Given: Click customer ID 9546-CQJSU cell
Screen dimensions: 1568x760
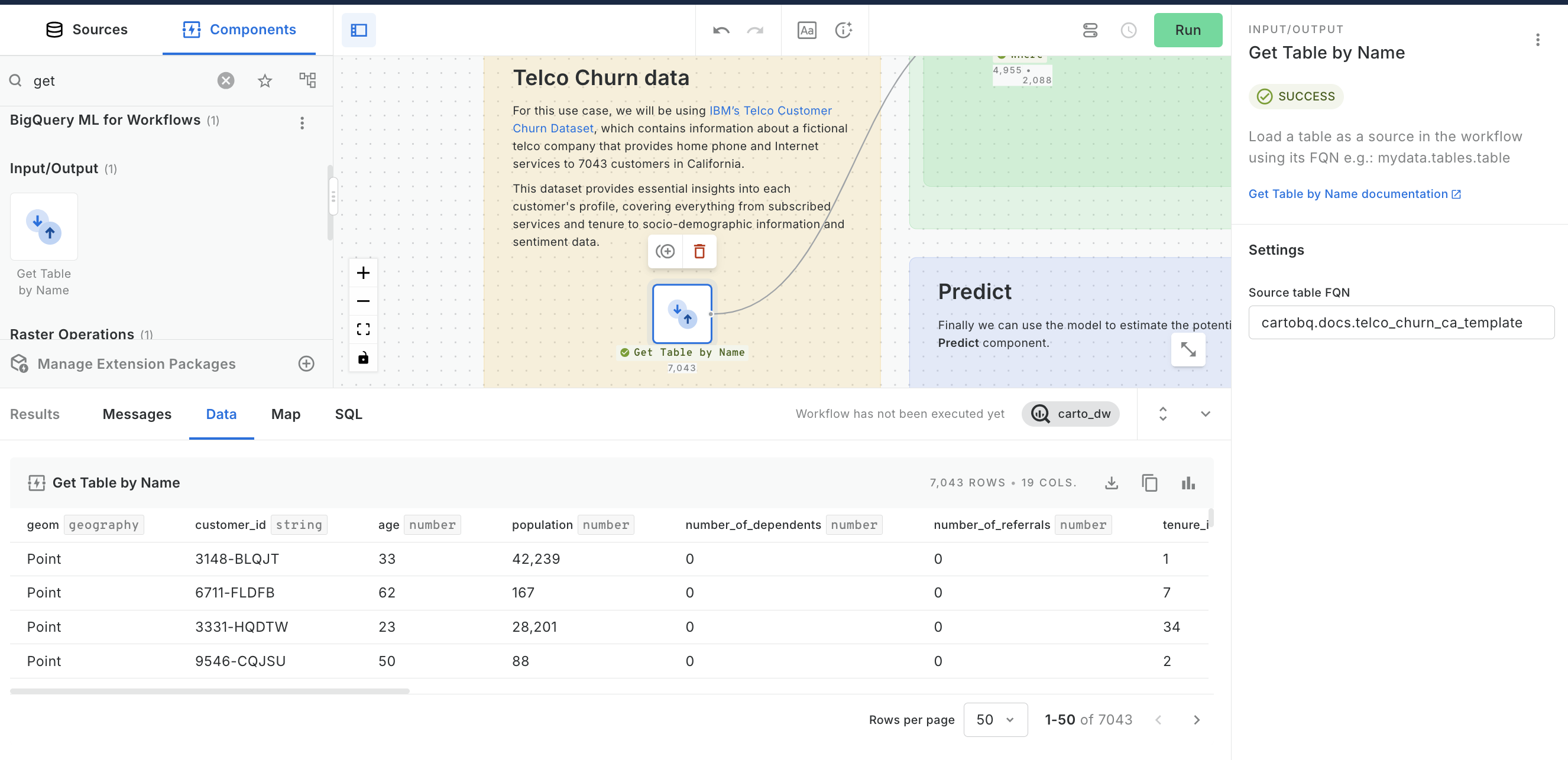Looking at the screenshot, I should pyautogui.click(x=240, y=661).
